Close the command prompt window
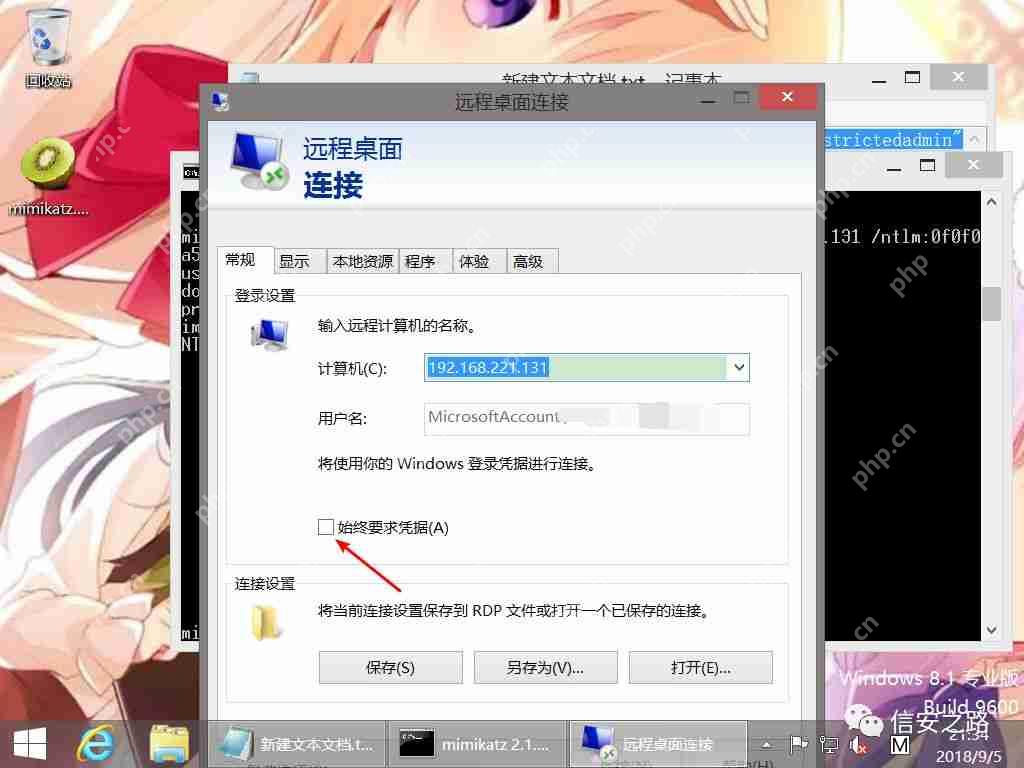The height and width of the screenshot is (768, 1024). [x=973, y=165]
